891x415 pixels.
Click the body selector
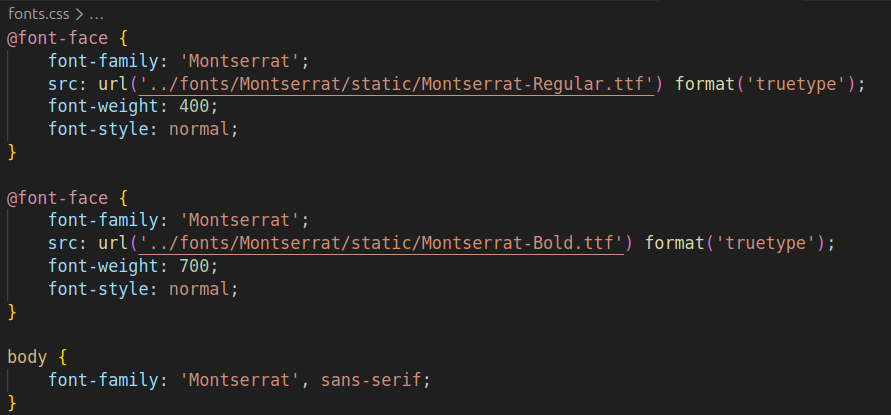point(27,356)
